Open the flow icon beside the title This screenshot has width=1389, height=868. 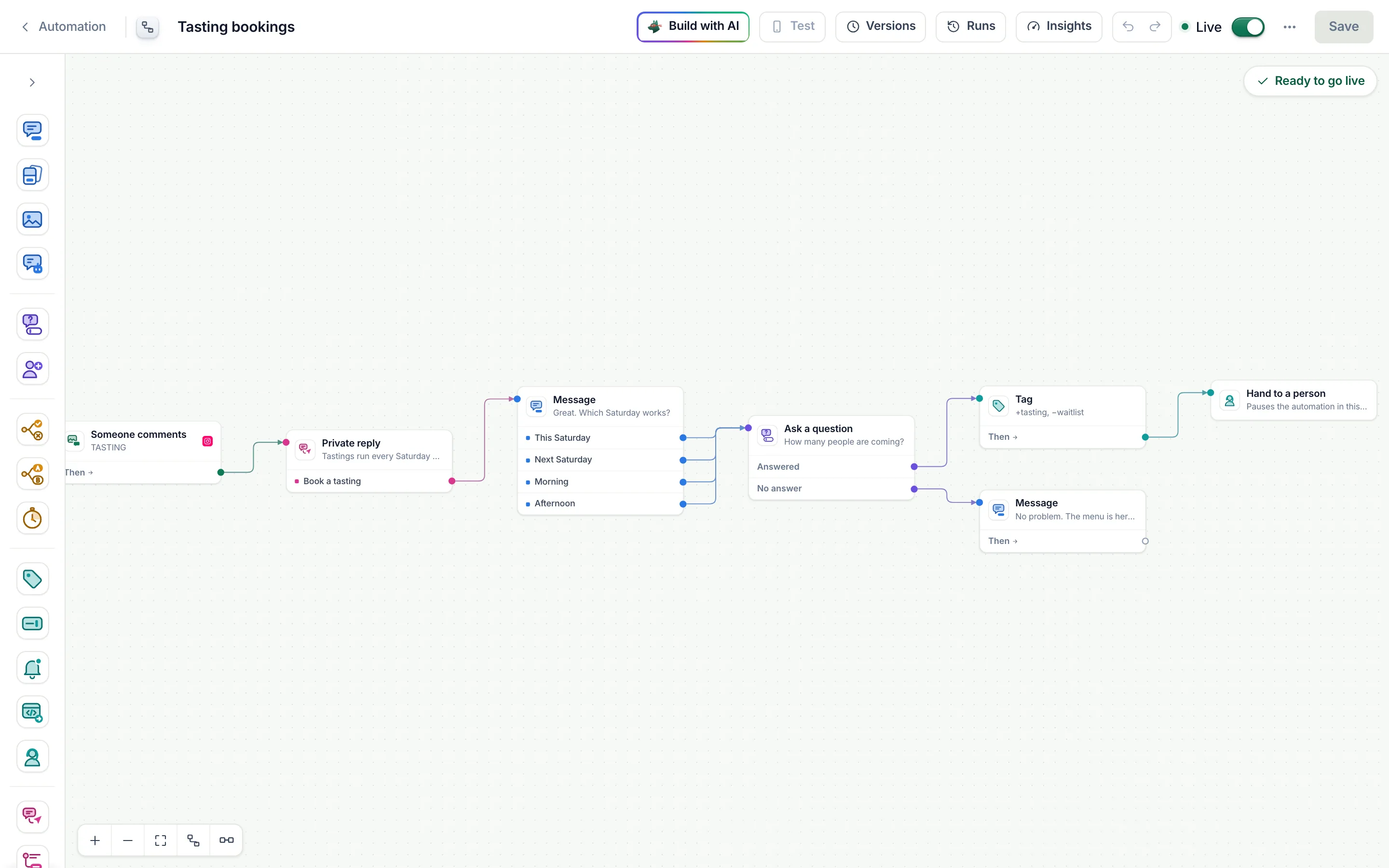(x=148, y=27)
